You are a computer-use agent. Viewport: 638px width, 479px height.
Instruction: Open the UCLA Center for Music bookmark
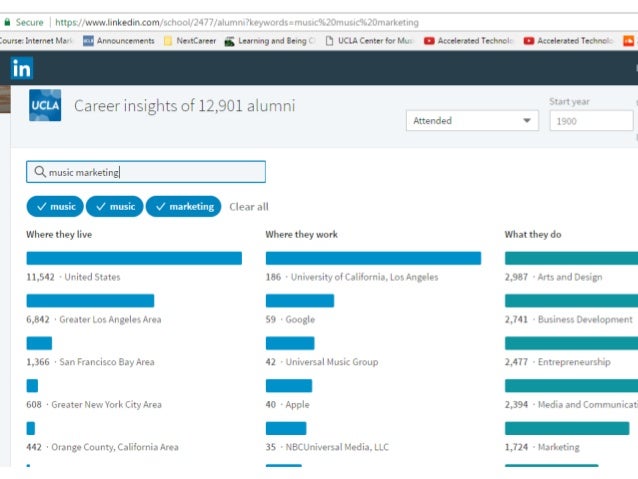point(369,41)
